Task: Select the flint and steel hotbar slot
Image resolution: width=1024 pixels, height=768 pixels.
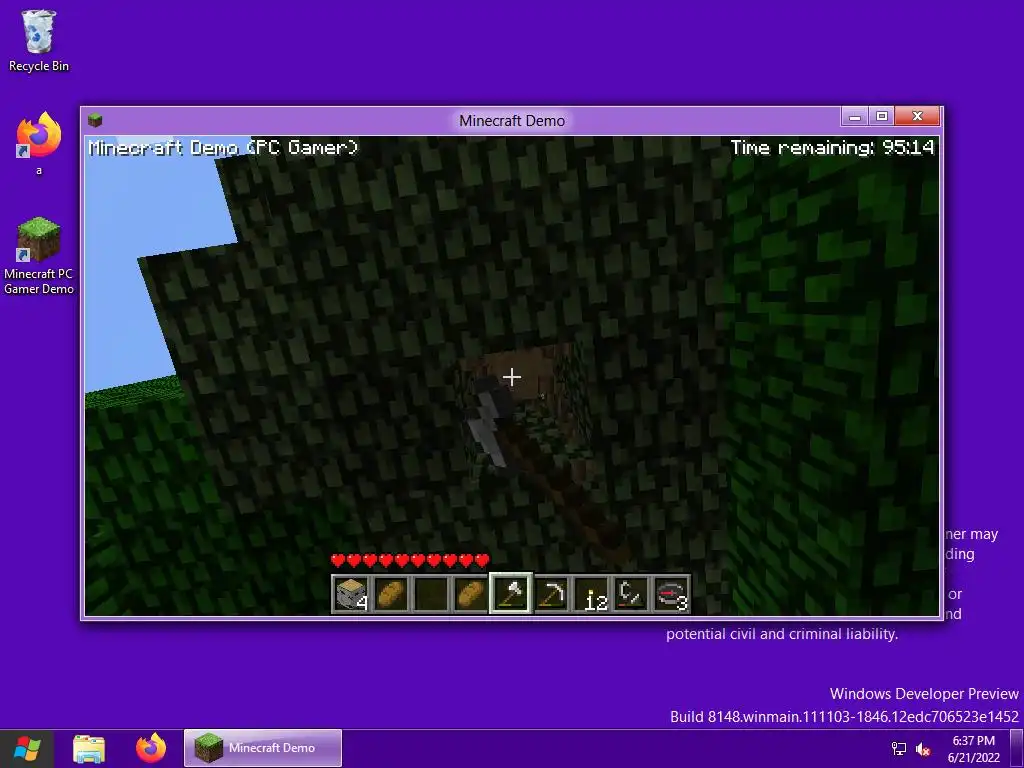Action: (630, 594)
